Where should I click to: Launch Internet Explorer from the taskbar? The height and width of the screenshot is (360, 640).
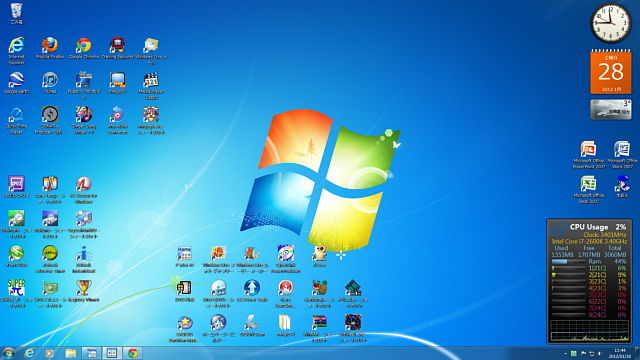[x=29, y=353]
